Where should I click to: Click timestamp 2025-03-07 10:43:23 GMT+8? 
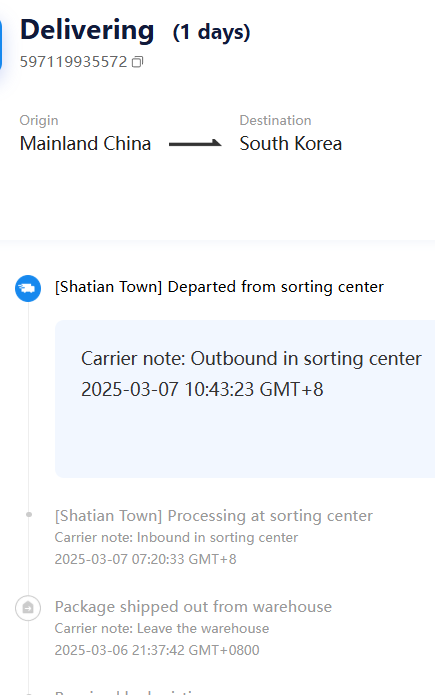[x=202, y=390]
